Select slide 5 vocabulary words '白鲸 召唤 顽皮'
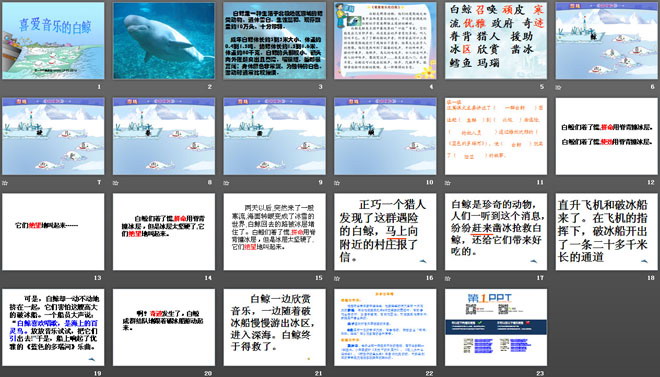This screenshot has width=660, height=377. (x=496, y=41)
